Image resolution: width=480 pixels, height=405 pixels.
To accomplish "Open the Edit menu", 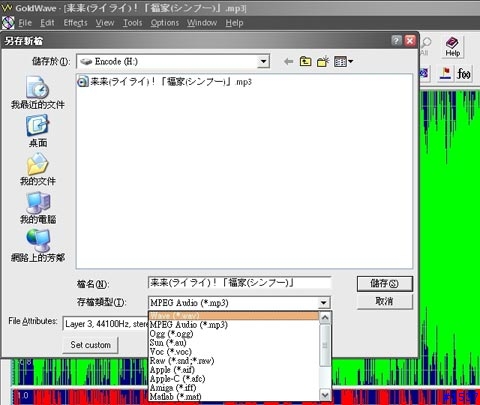I will (47, 23).
